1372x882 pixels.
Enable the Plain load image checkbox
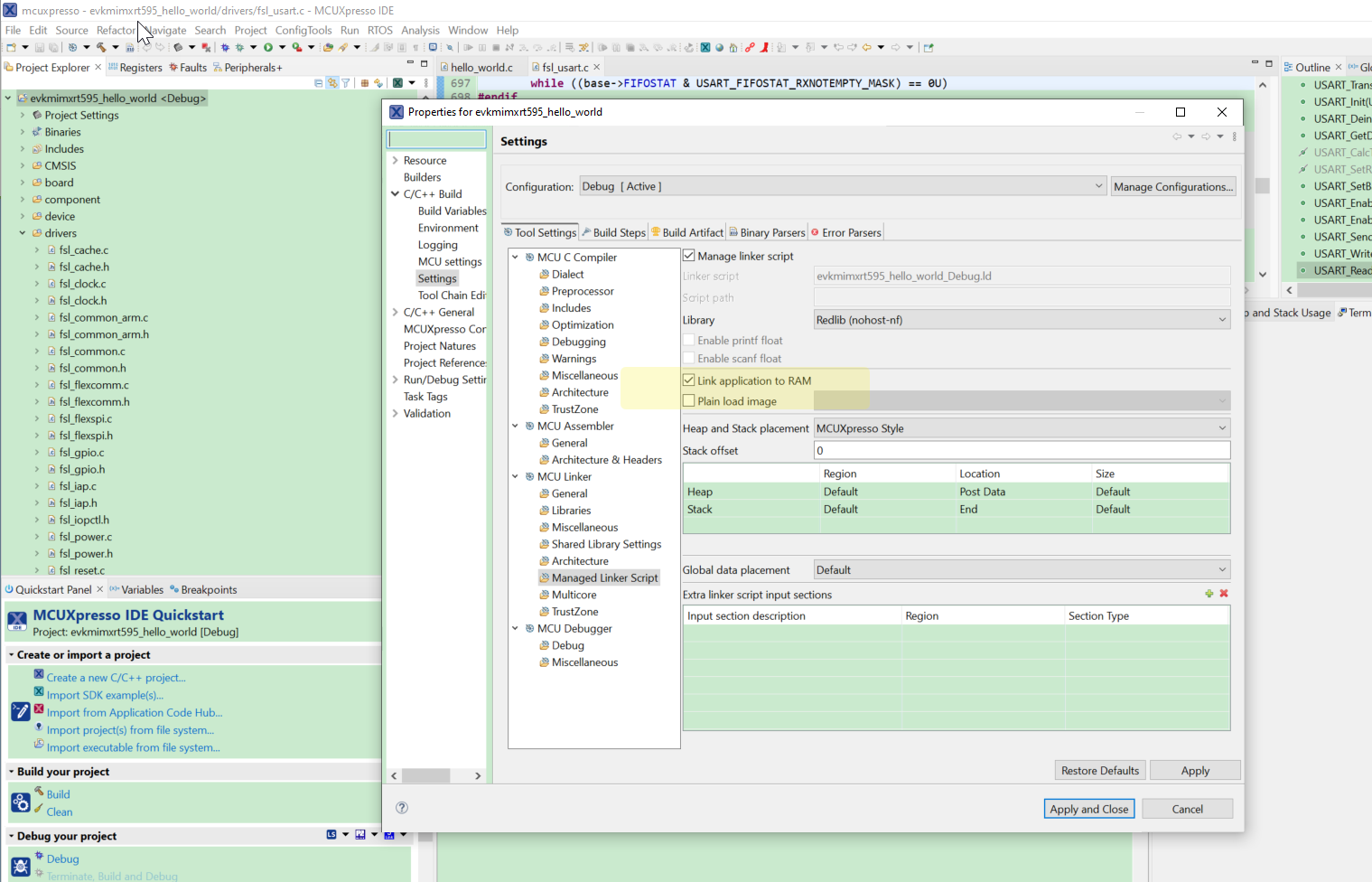688,401
